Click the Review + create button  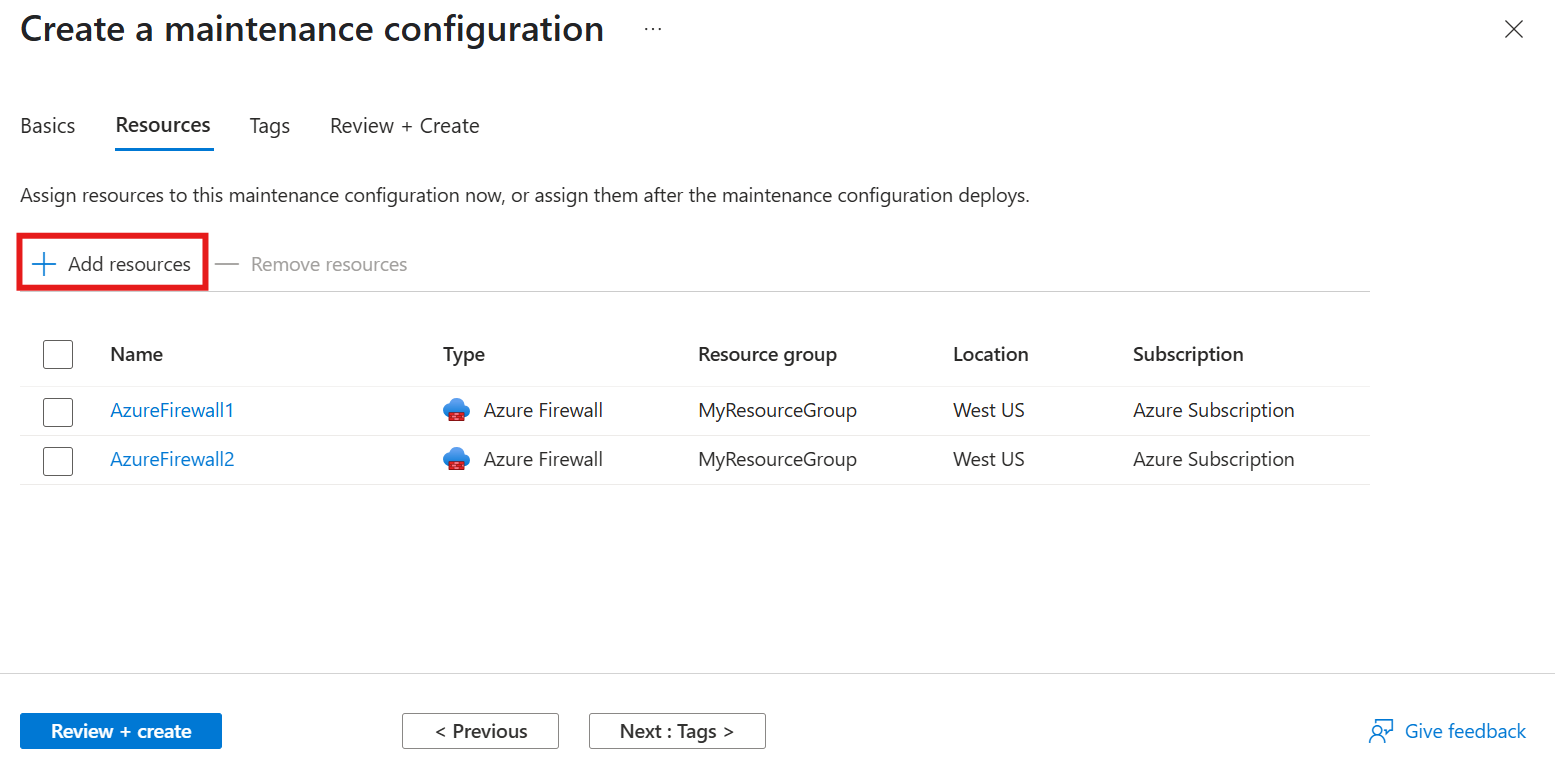120,731
